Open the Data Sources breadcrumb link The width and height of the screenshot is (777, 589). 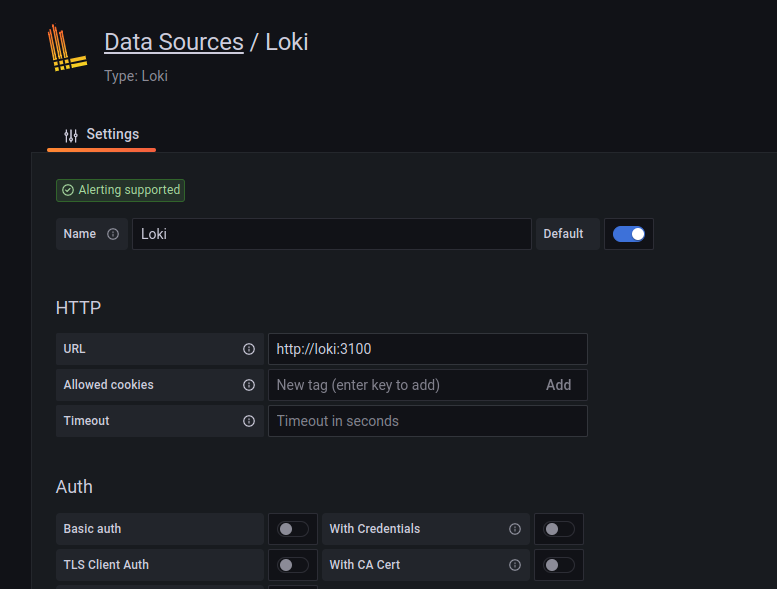(174, 42)
